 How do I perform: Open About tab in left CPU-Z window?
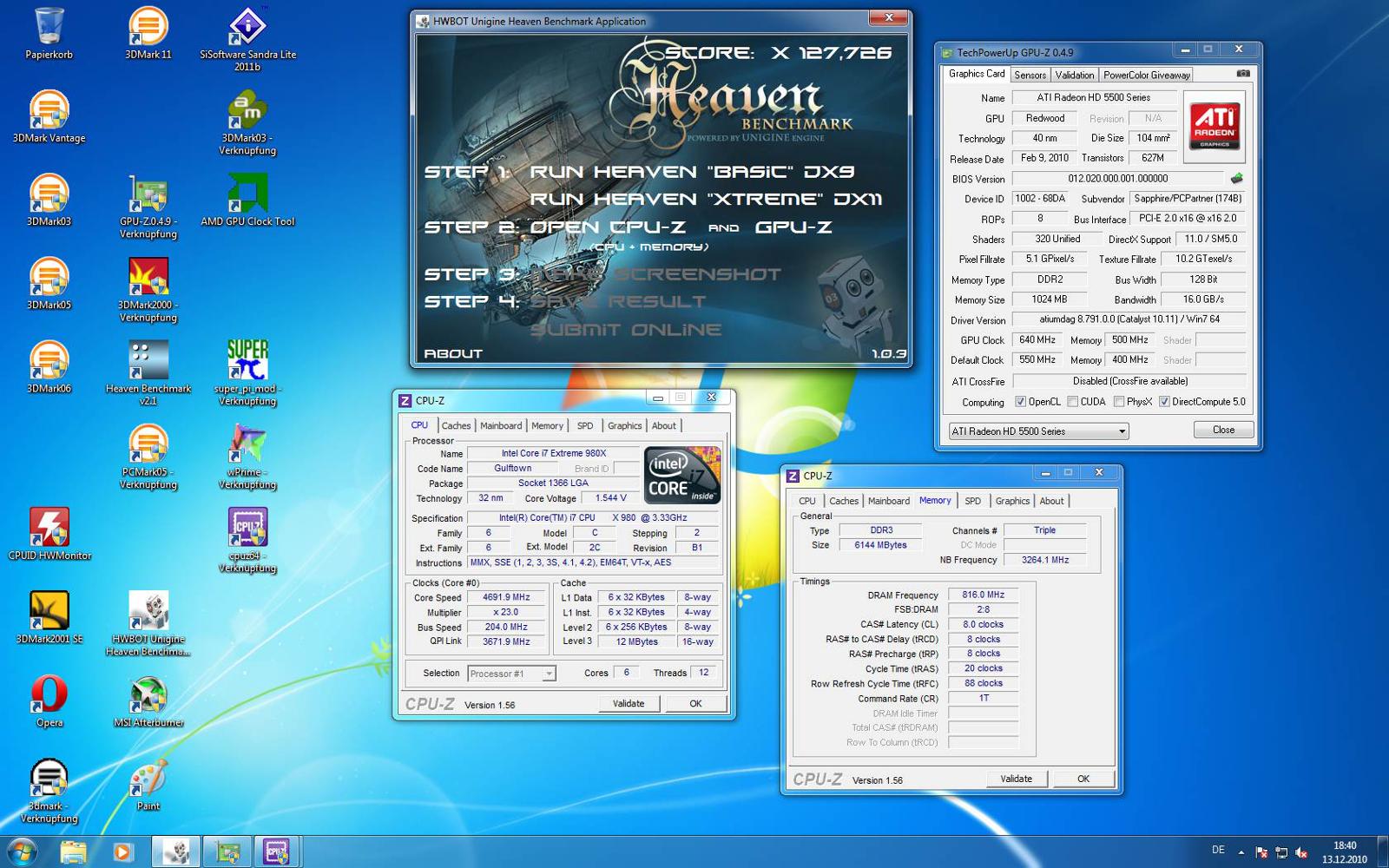[663, 425]
